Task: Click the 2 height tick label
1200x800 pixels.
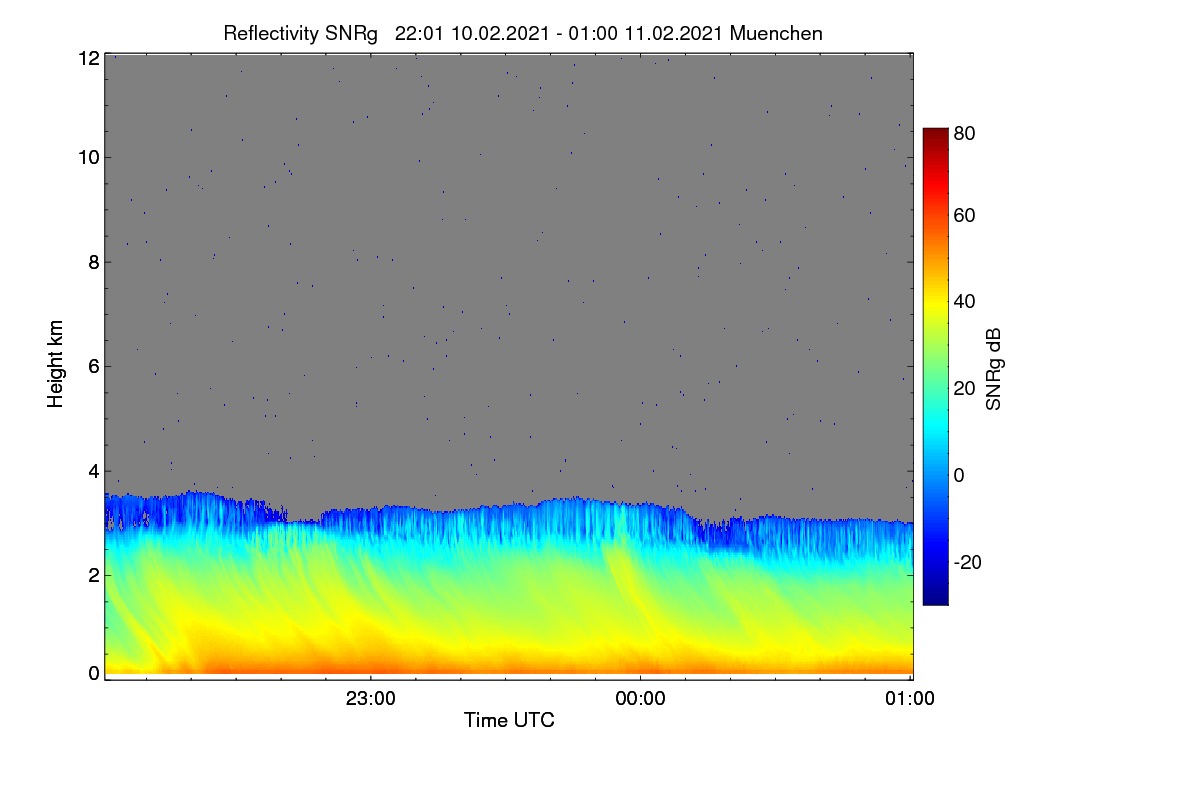Action: tap(93, 575)
